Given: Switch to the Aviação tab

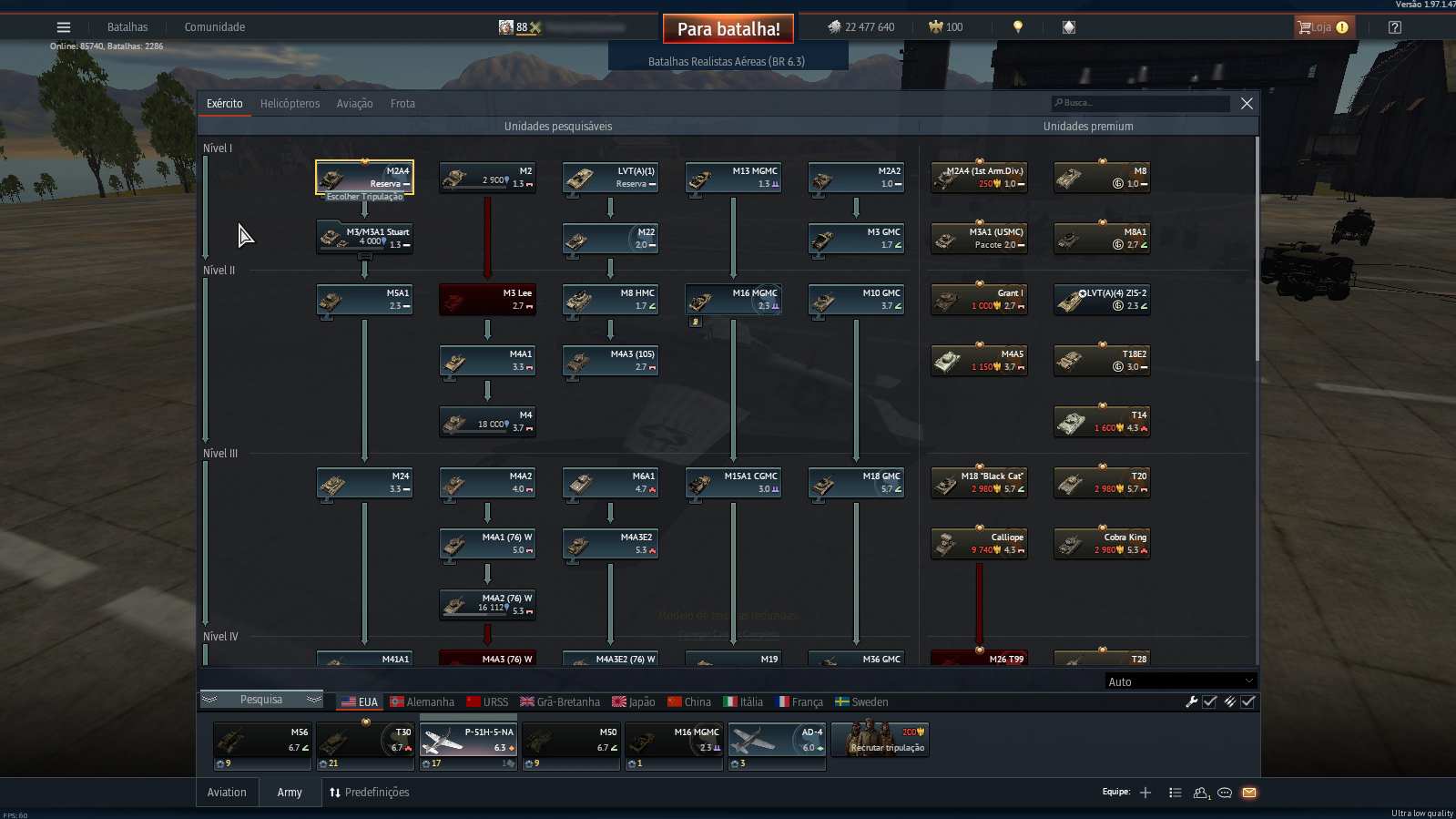Looking at the screenshot, I should (x=354, y=104).
